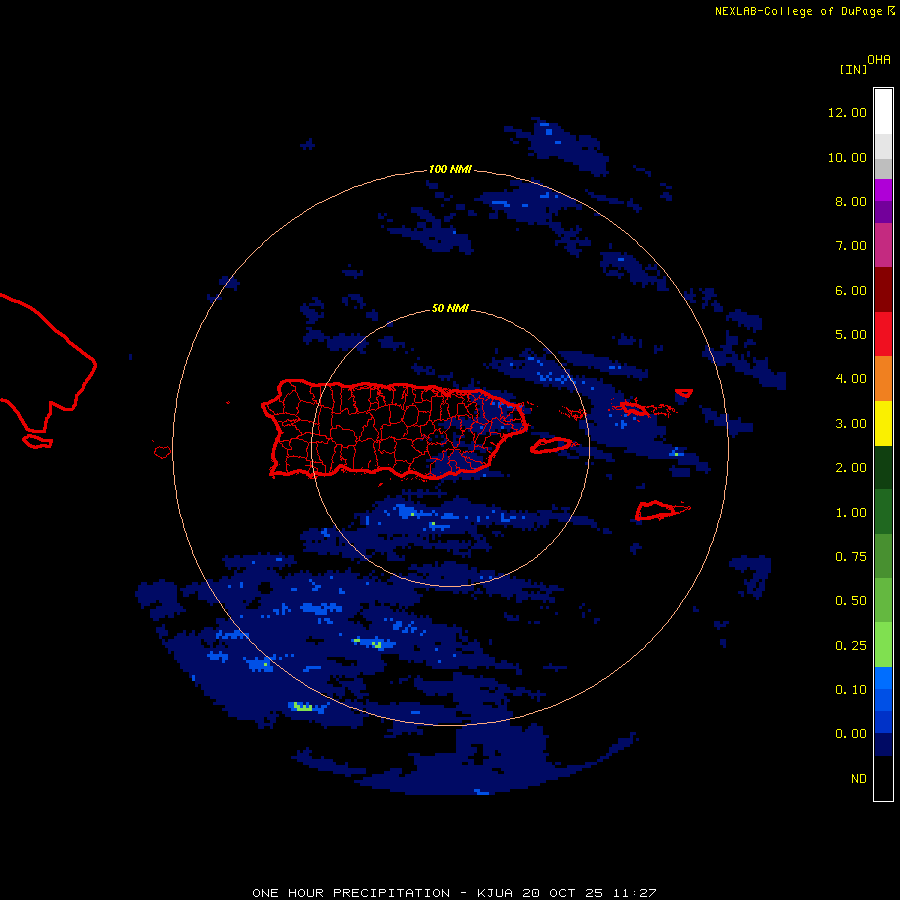The image size is (900, 900).
Task: Click the 5.00 legend value
Action: tap(851, 335)
